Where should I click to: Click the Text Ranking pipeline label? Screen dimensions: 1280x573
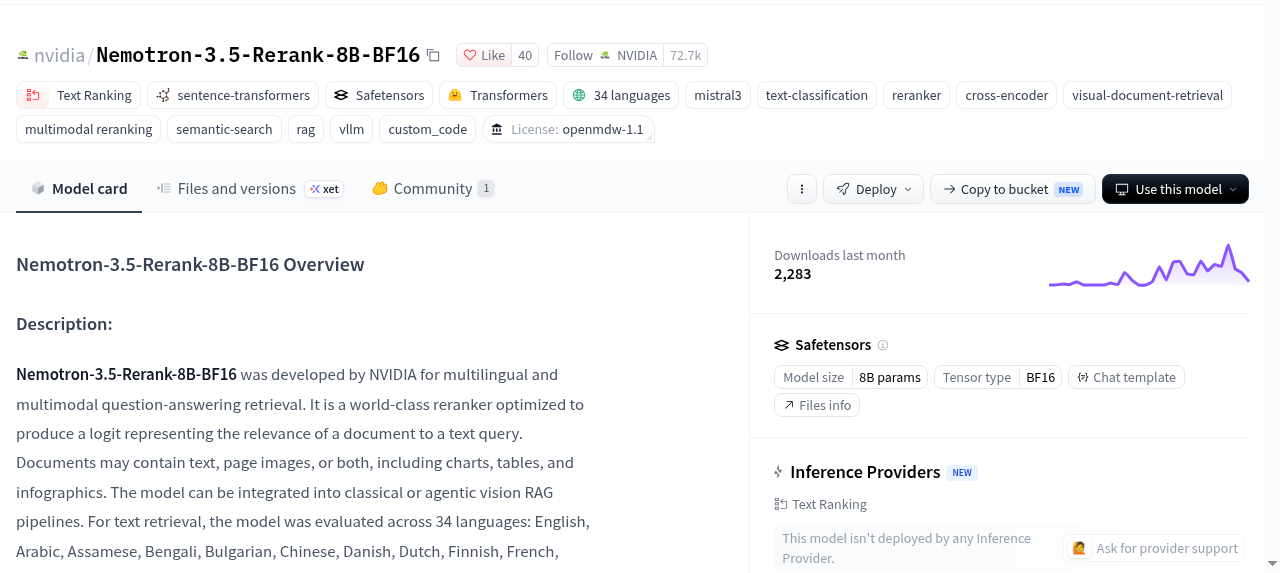(821, 504)
